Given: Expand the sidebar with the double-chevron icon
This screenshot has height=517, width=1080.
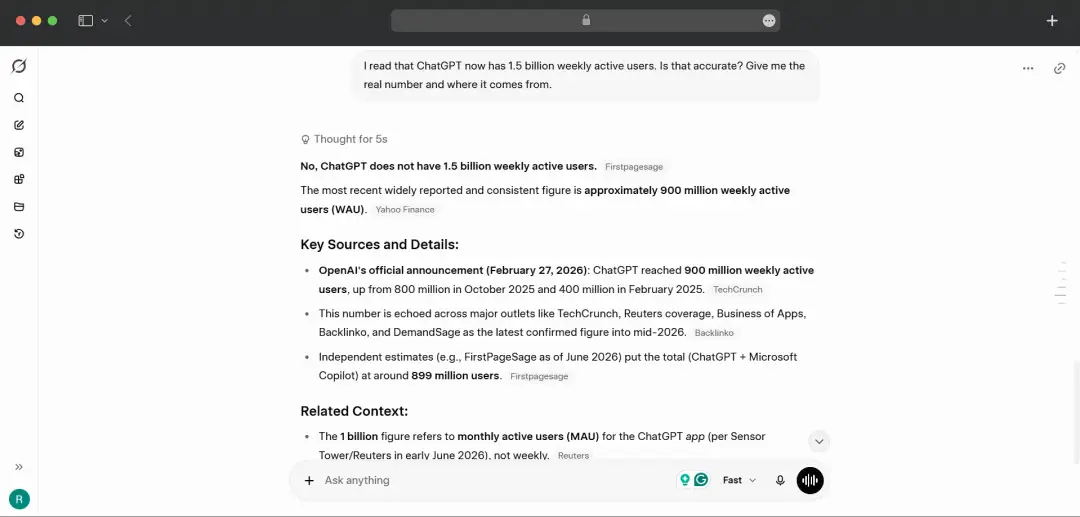Looking at the screenshot, I should 19,467.
